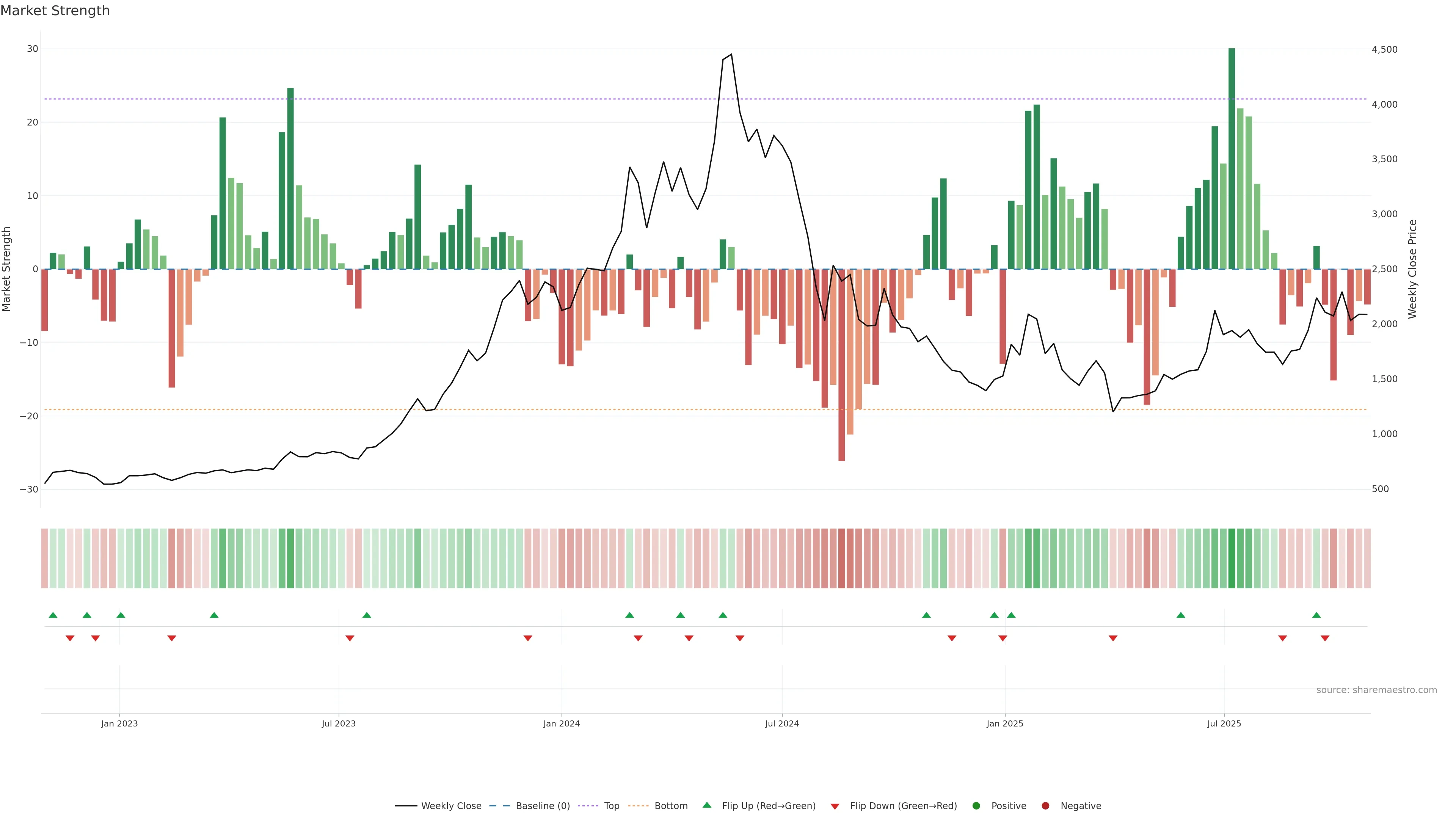Click the Jan 2024 axis label
This screenshot has height=819, width=1456.
pyautogui.click(x=561, y=723)
